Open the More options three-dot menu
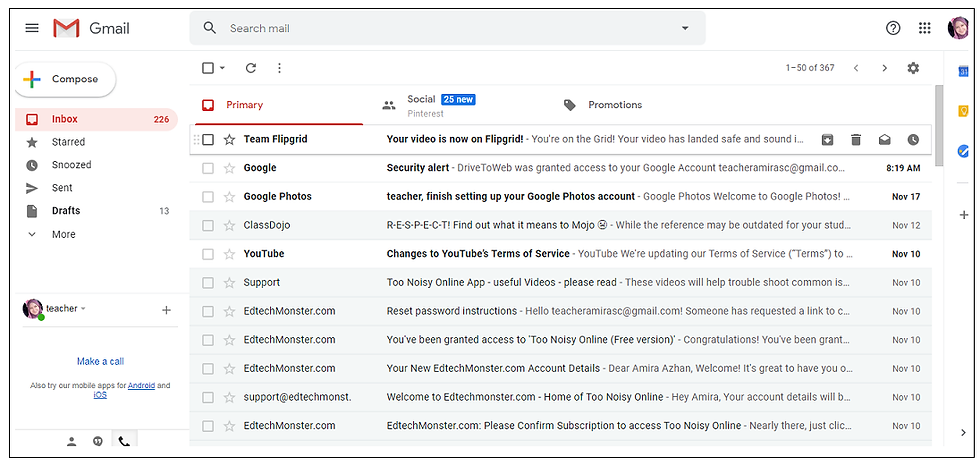This screenshot has height=465, width=980. pos(279,68)
